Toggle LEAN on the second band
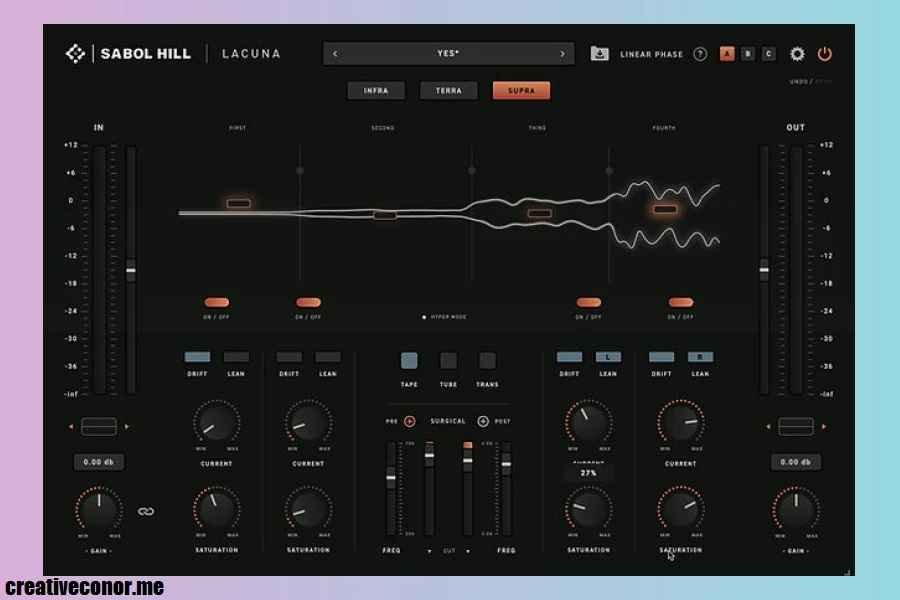The image size is (900, 600). coord(328,357)
